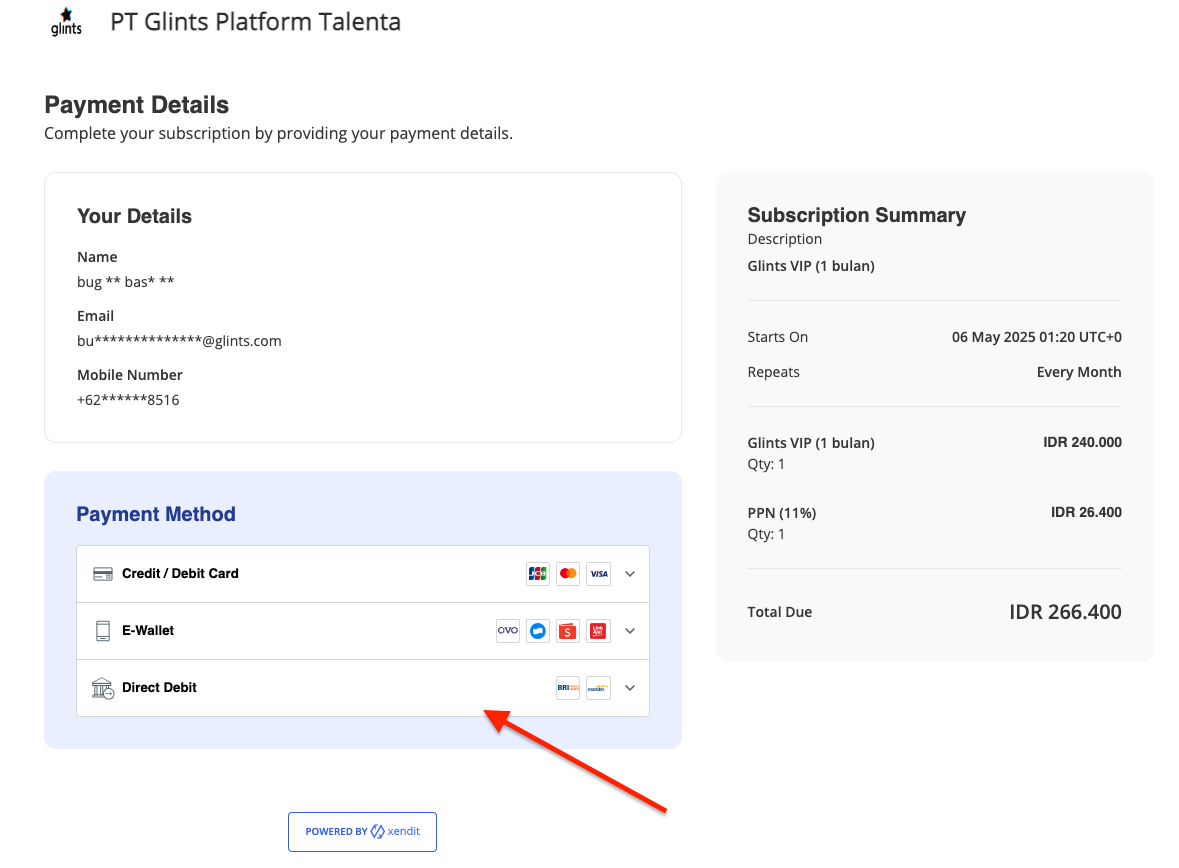Click the IDR 266.400 total amount
Image resolution: width=1179 pixels, height=868 pixels.
(x=1065, y=612)
